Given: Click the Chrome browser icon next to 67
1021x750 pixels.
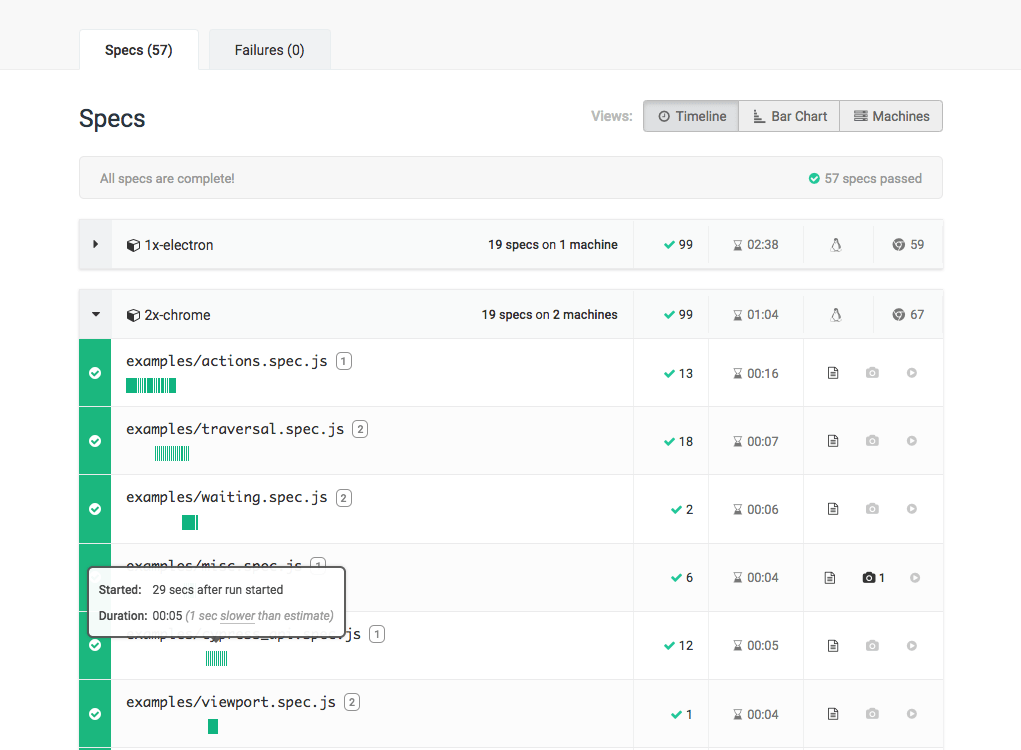Looking at the screenshot, I should coord(896,314).
